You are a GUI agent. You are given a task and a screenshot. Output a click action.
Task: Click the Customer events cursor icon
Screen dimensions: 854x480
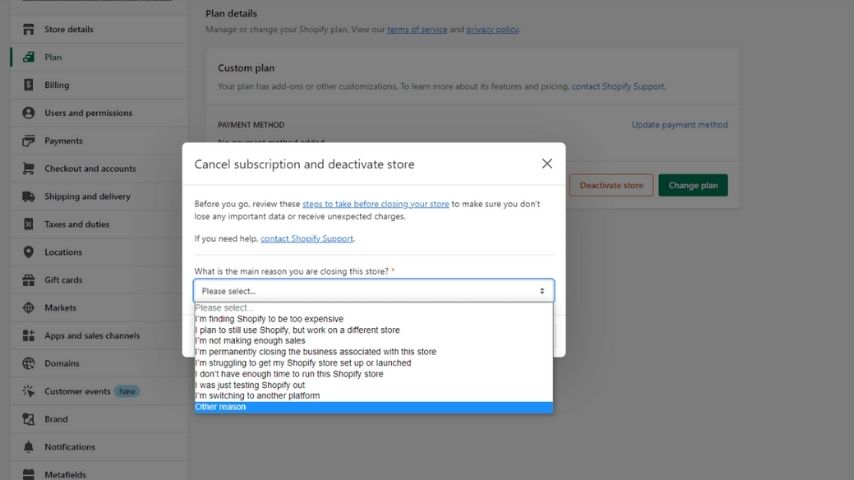click(x=28, y=391)
